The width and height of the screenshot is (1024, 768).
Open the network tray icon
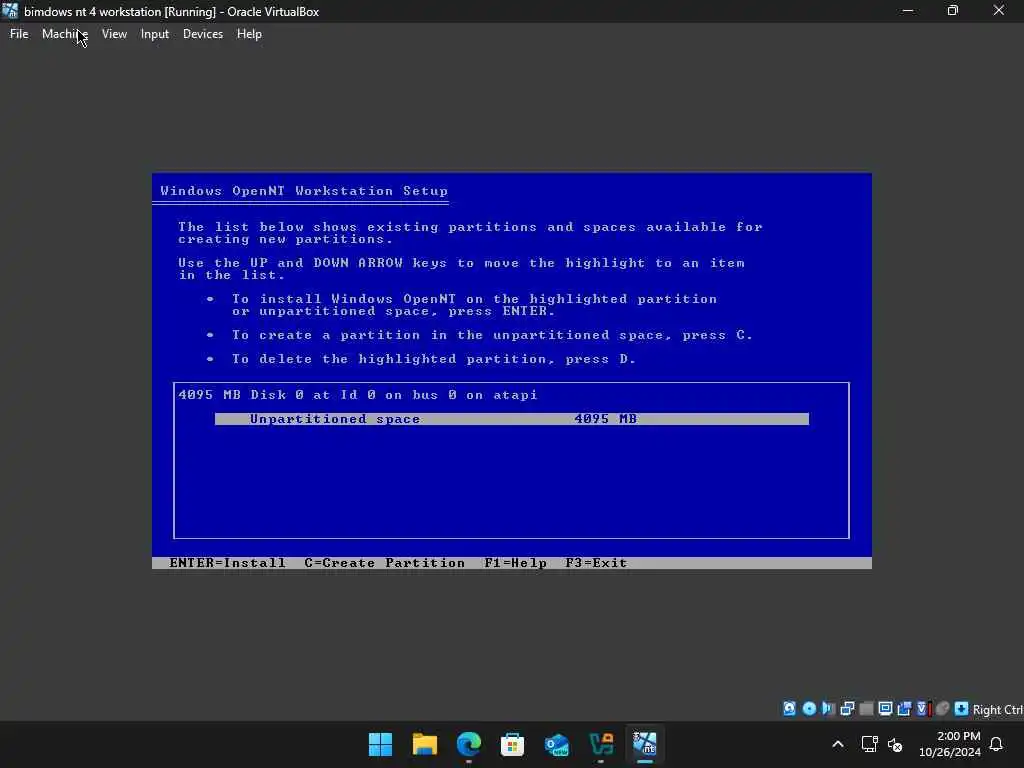(x=869, y=744)
